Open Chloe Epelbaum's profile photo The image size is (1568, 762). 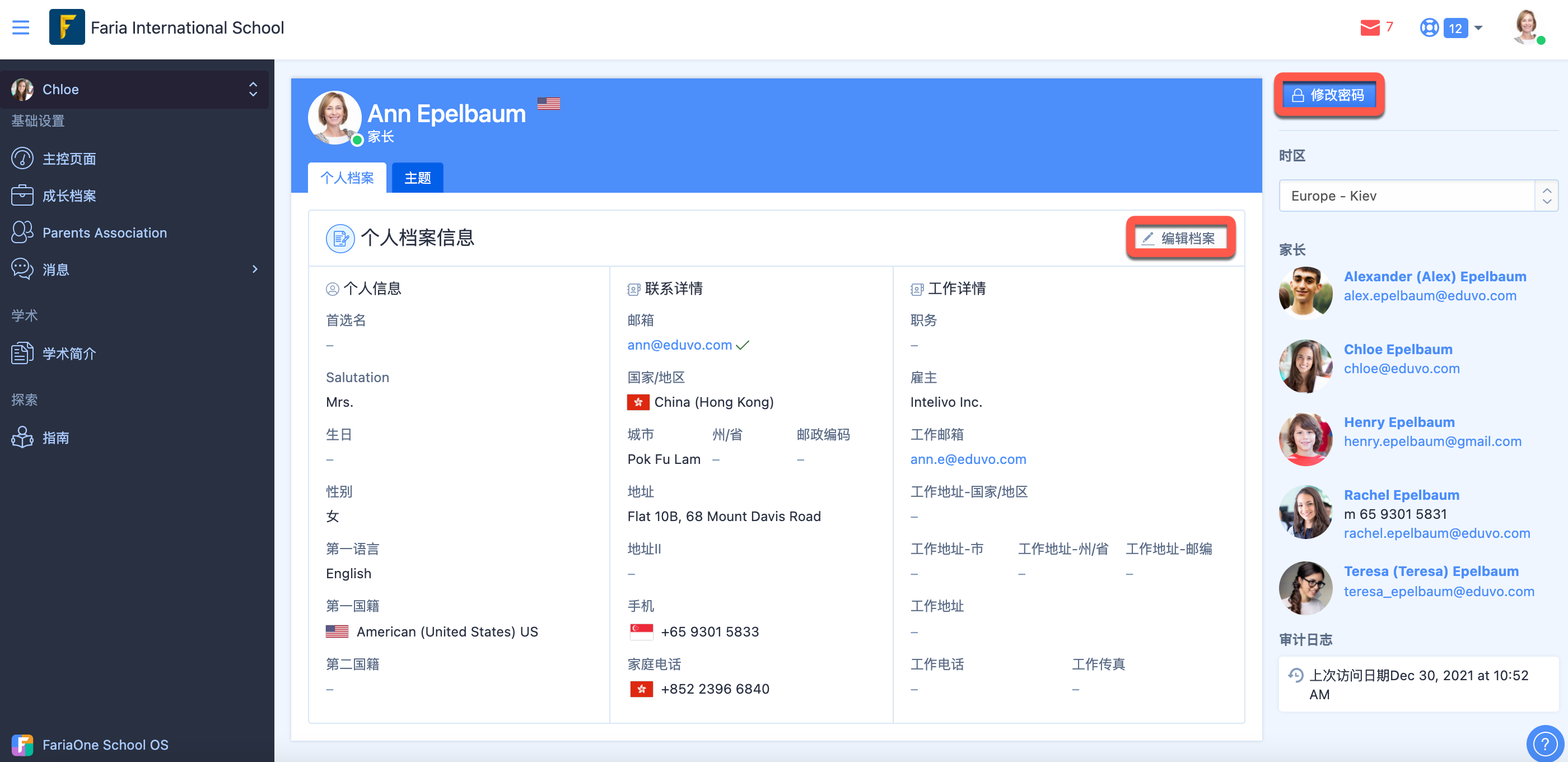coord(1306,365)
